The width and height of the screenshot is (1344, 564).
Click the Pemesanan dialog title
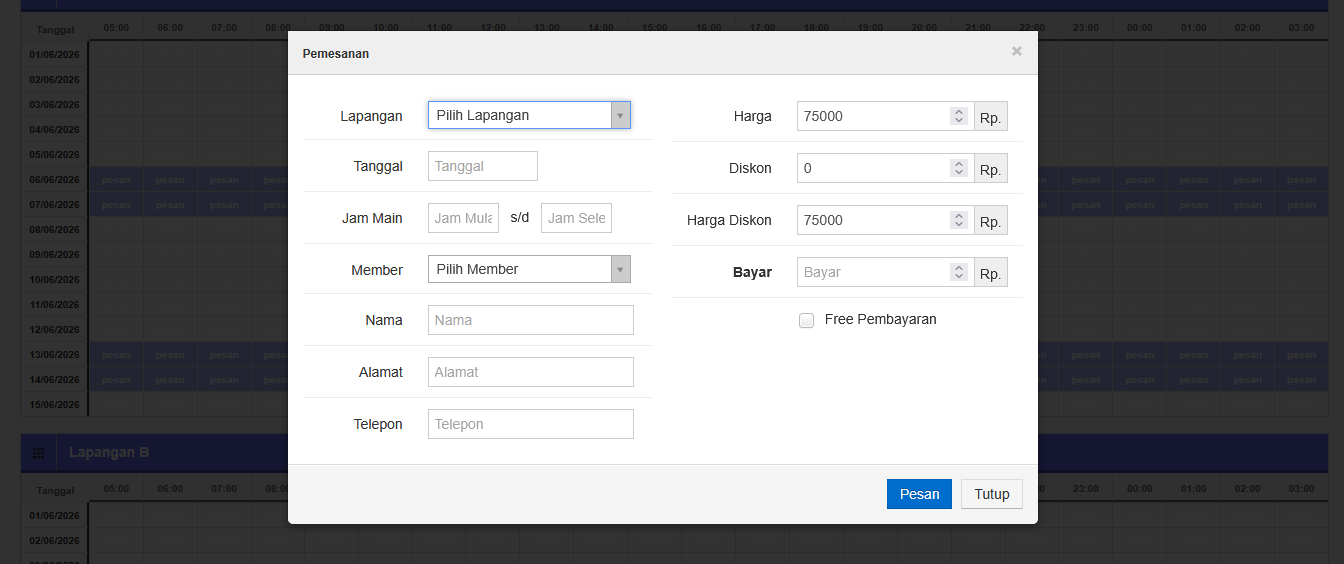coord(336,54)
